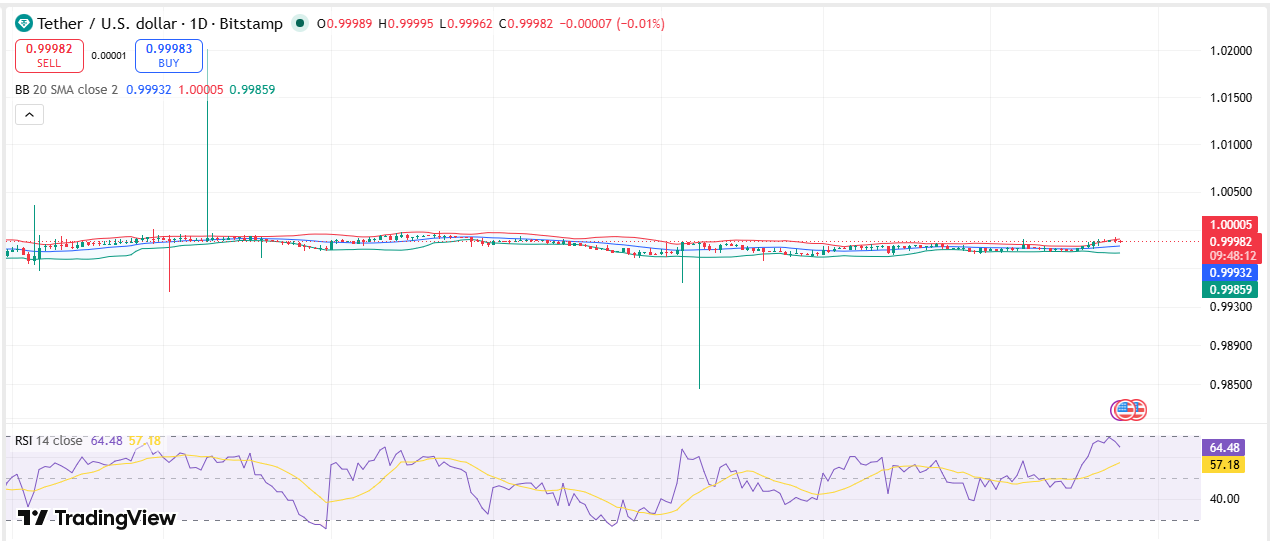Screen dimensions: 1270x541
Task: Click the 0.00001 spread value
Action: 109,56
